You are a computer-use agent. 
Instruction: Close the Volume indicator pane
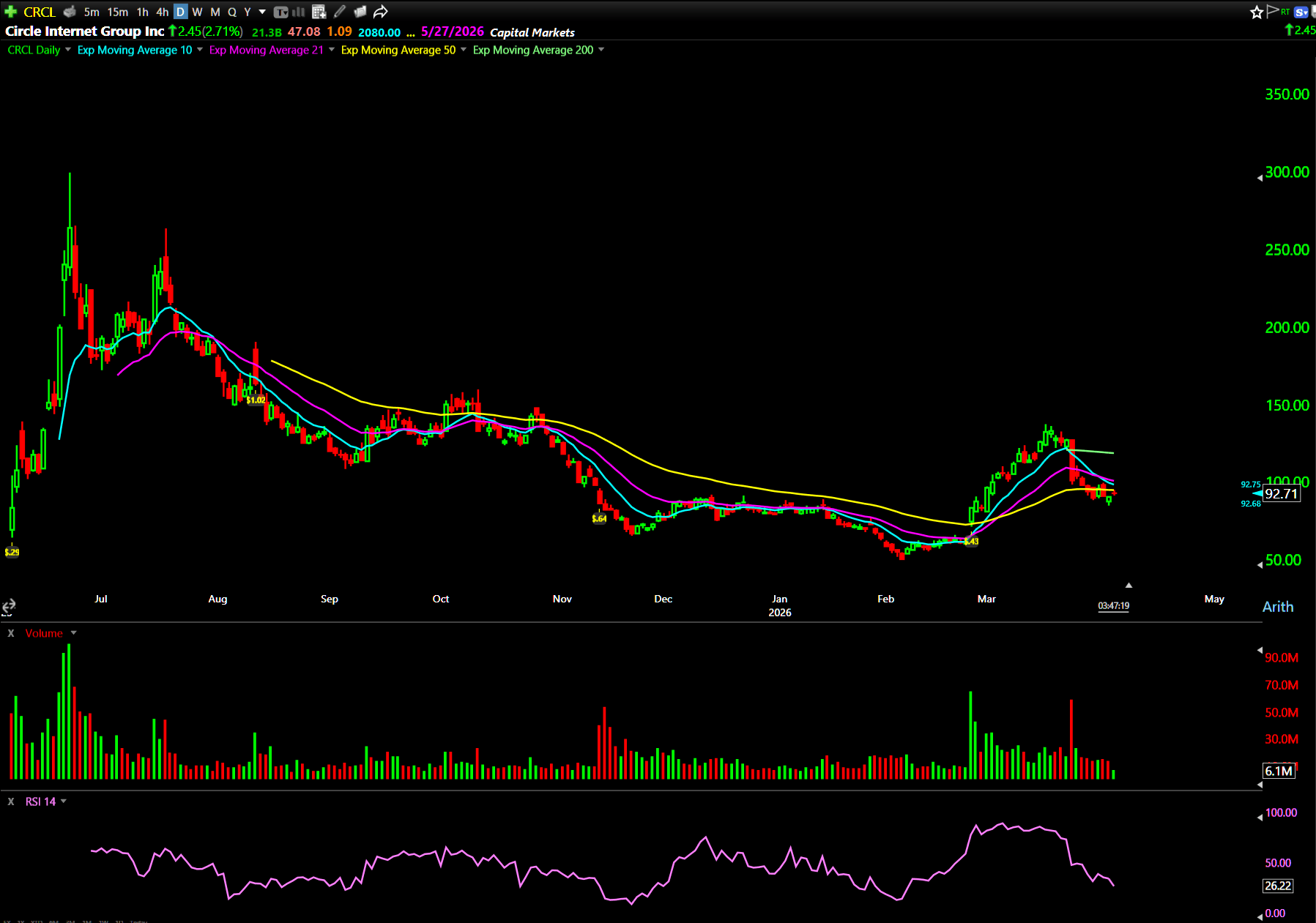click(x=11, y=633)
